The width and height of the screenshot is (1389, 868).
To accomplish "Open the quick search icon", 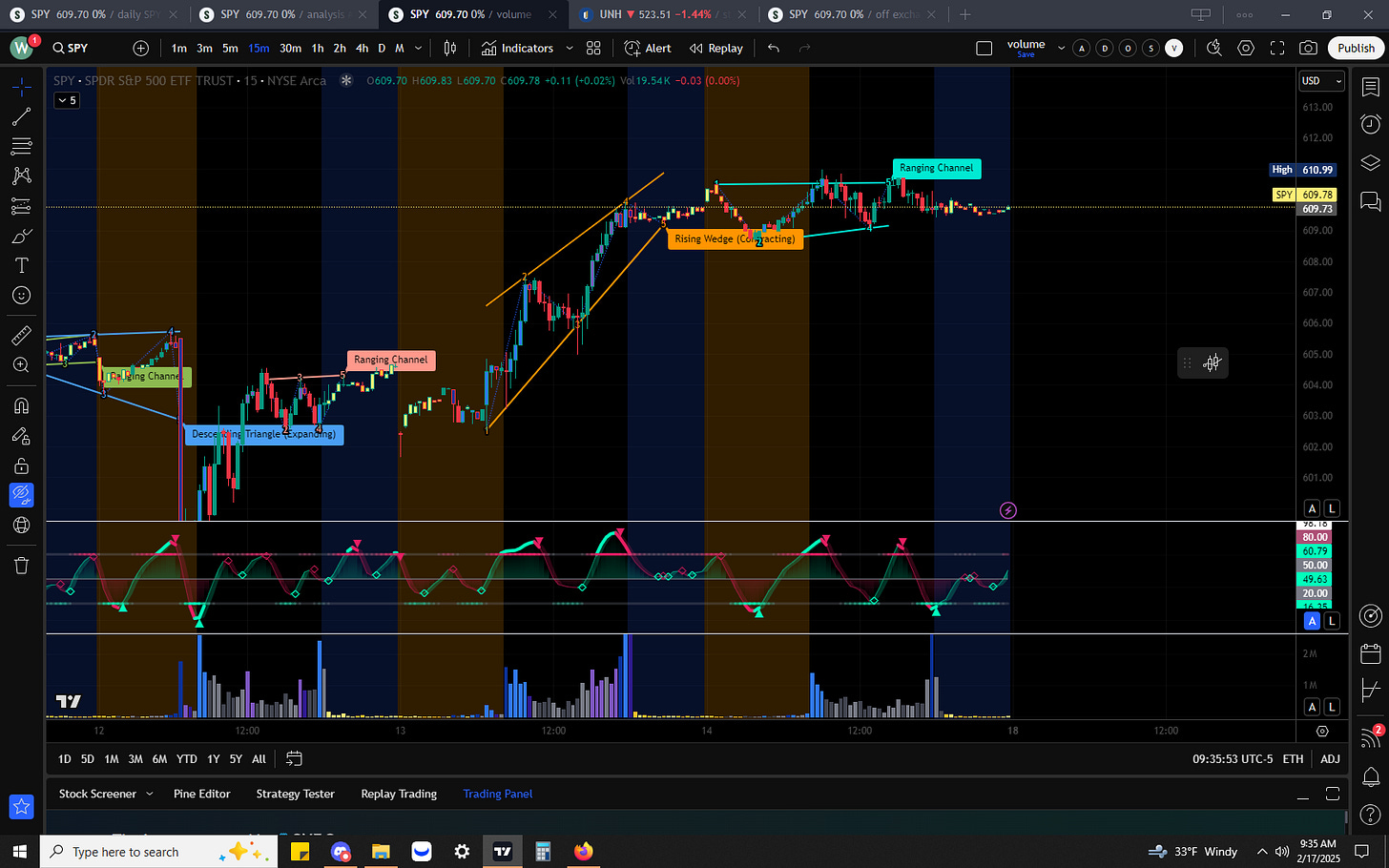I will 1214,48.
